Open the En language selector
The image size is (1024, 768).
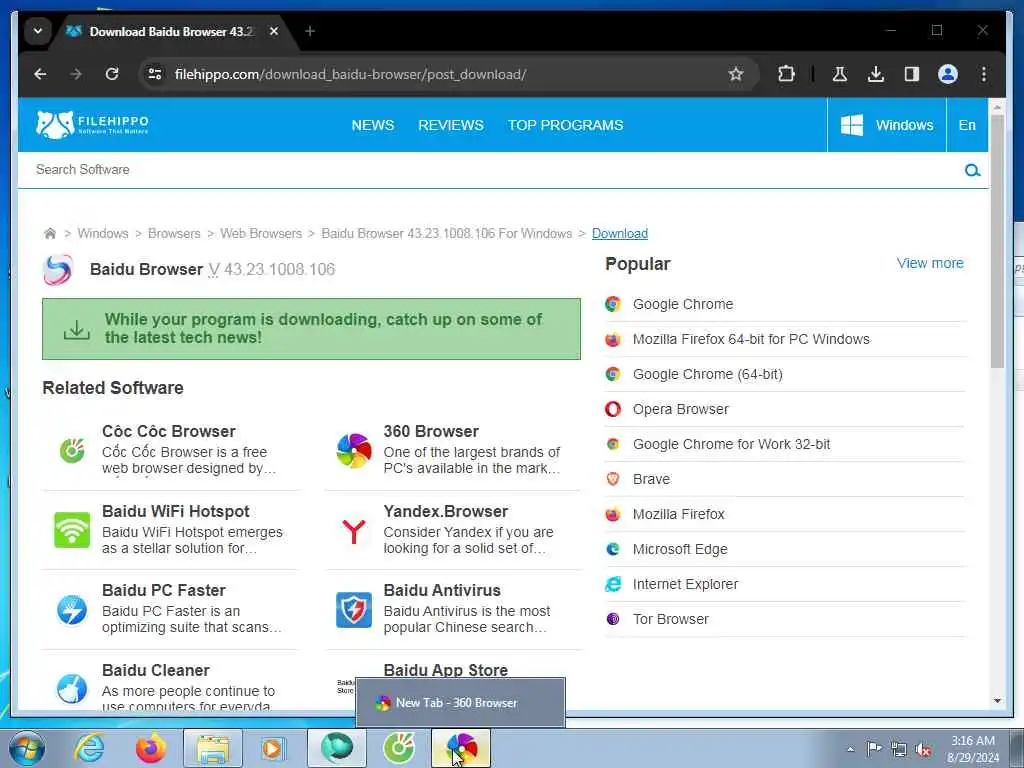[x=967, y=125]
